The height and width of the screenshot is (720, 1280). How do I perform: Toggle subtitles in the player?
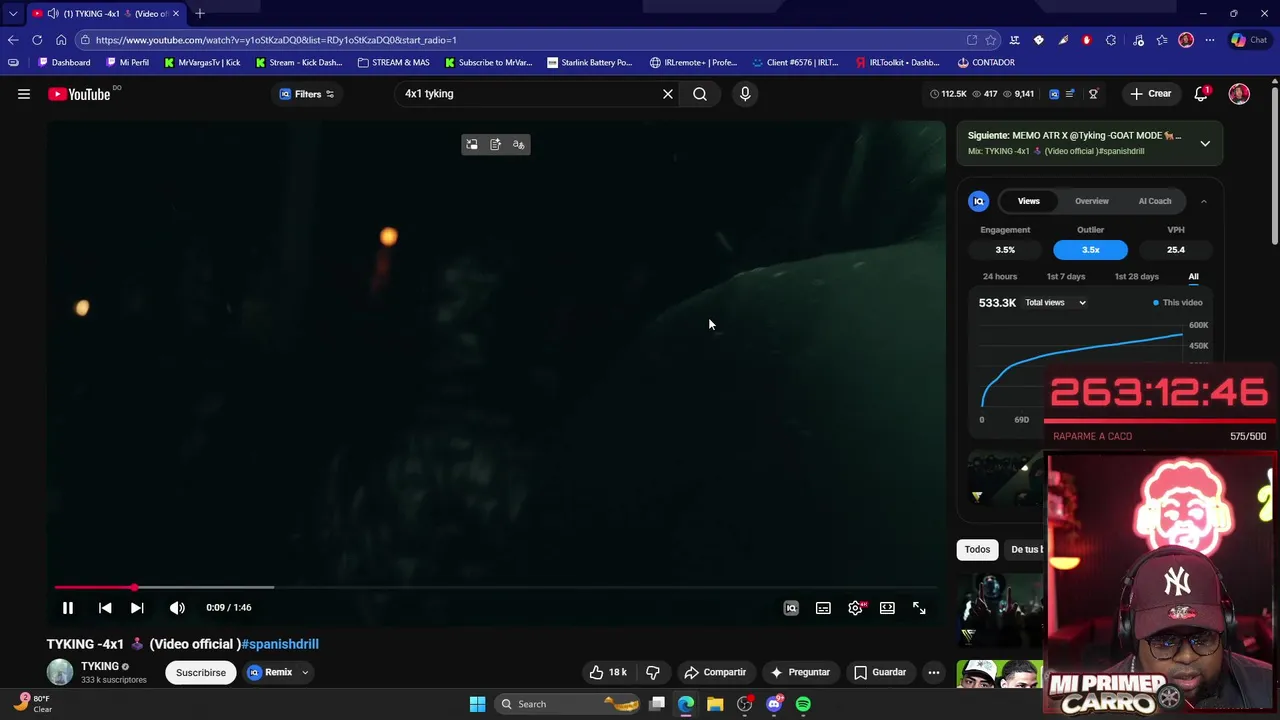click(823, 608)
